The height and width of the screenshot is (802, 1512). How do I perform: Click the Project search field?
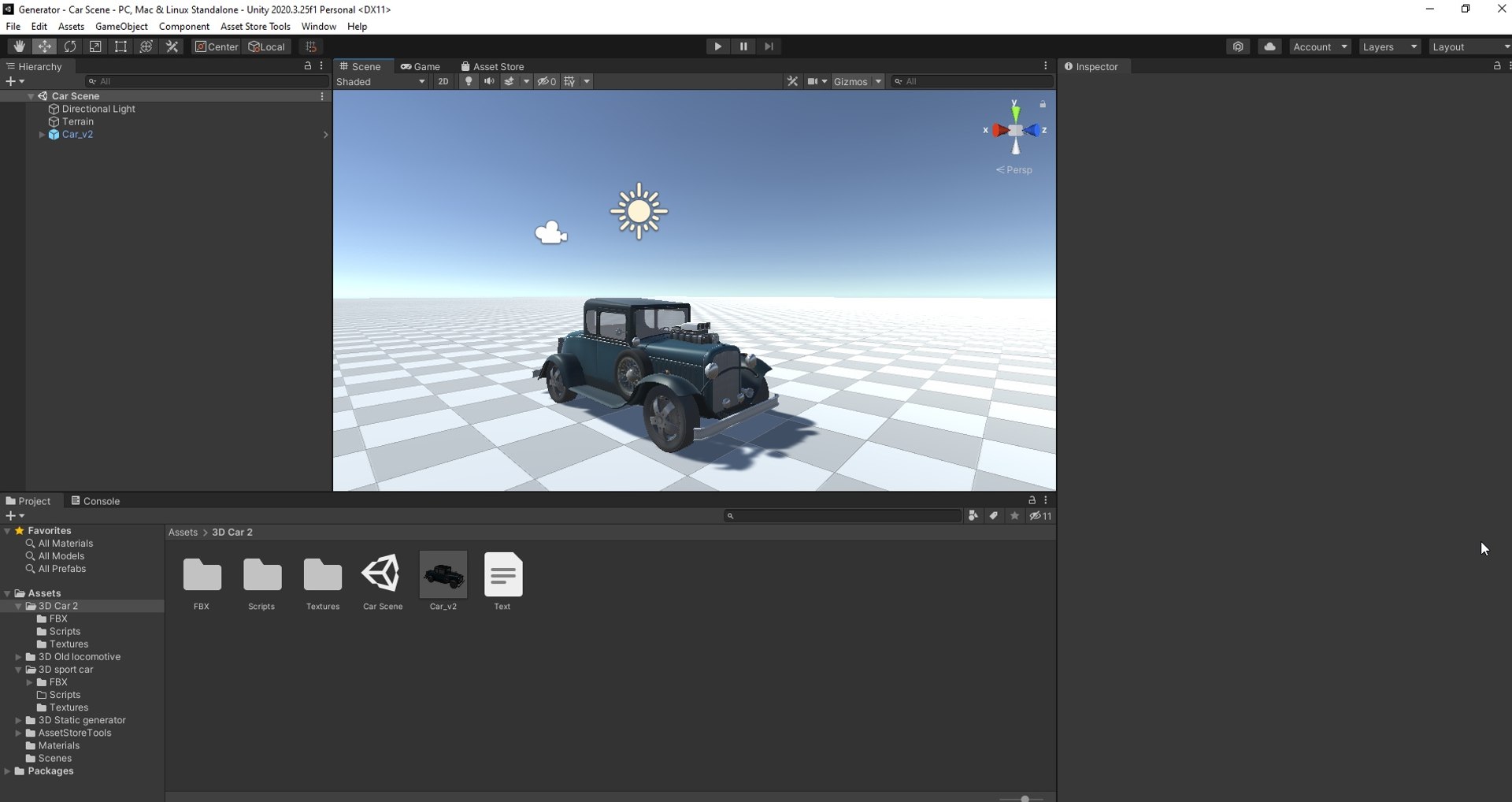point(843,516)
